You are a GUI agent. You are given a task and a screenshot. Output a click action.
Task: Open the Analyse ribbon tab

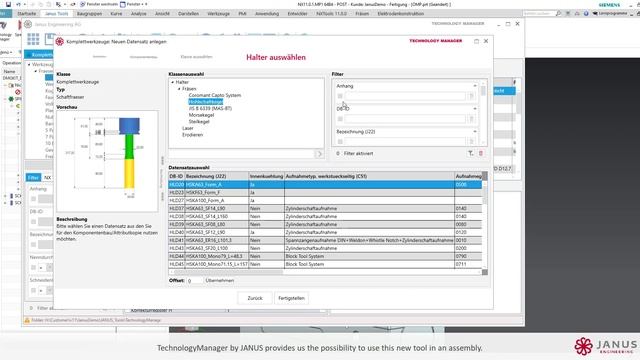[138, 13]
